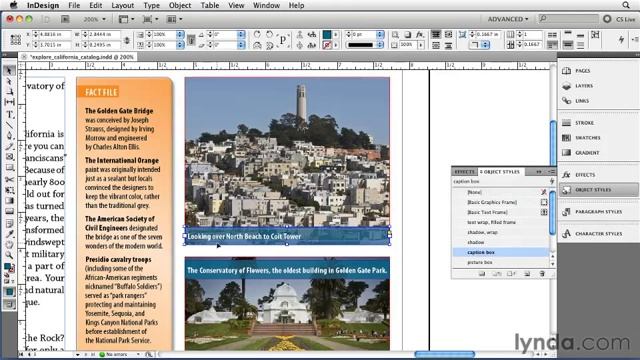Toggle wrap around bounding box icon
The width and height of the screenshot is (640, 360).
tap(448, 35)
